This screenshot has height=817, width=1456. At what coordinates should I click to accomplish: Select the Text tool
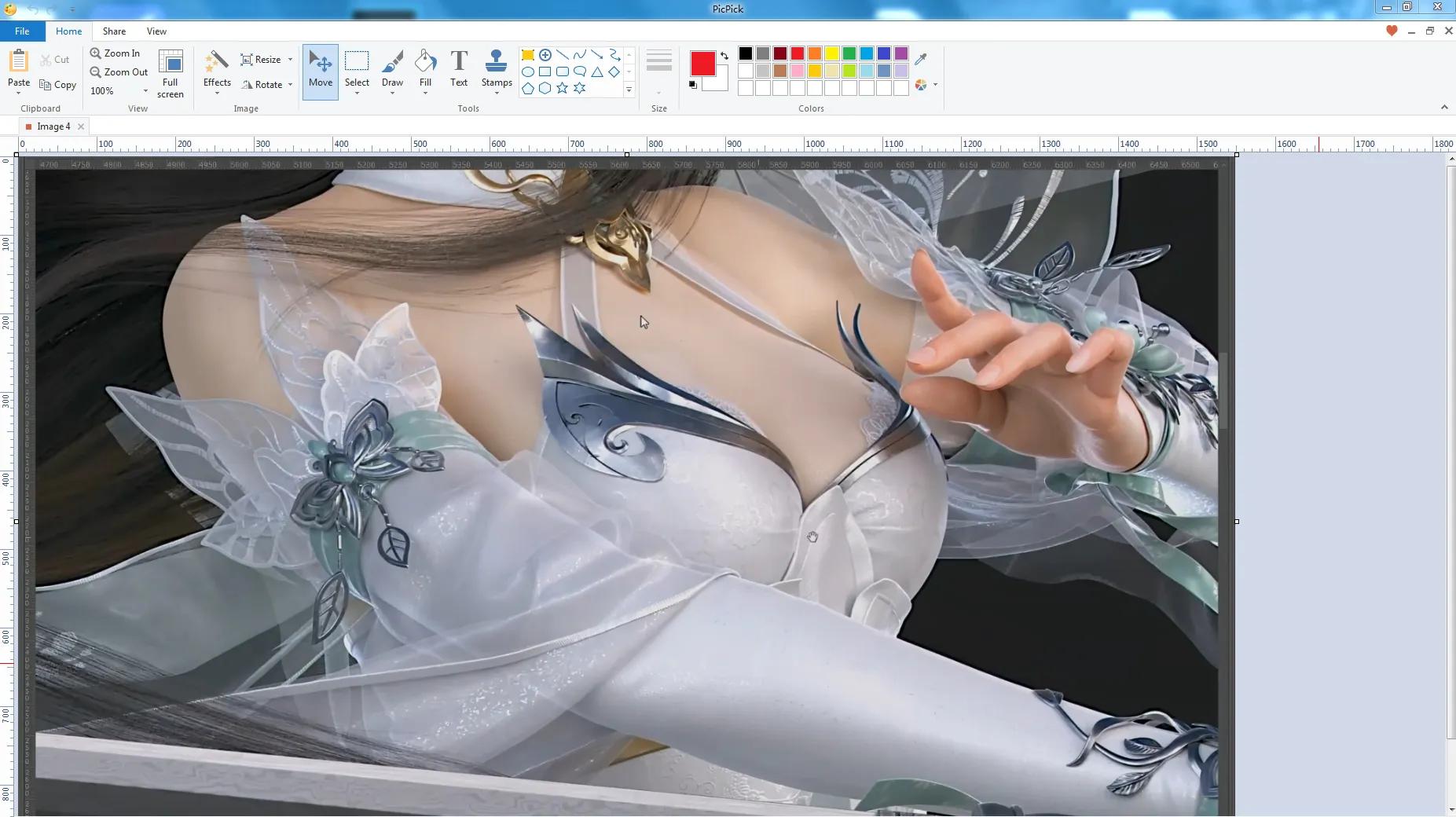(x=459, y=69)
